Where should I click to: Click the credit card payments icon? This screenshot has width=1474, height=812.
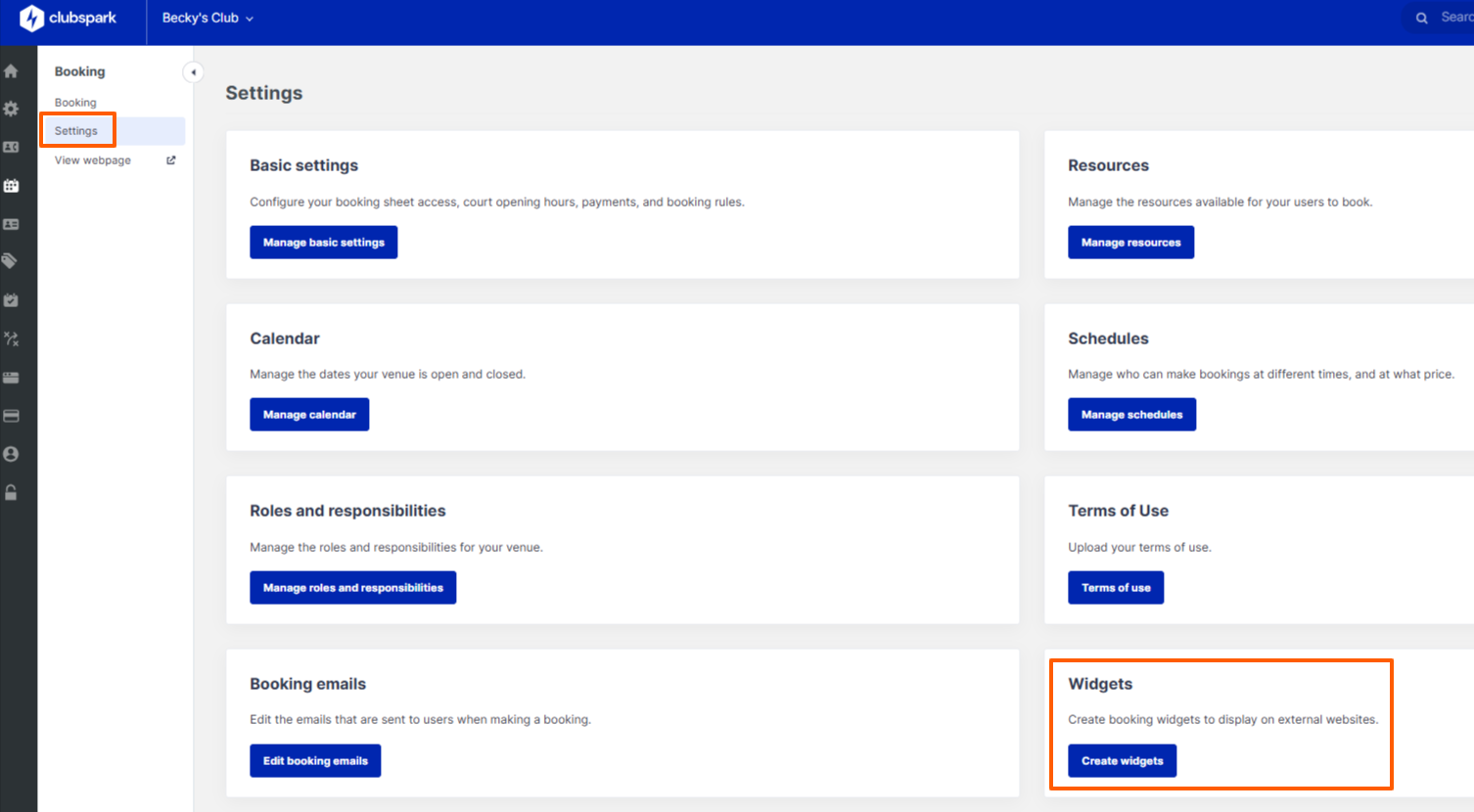(10, 415)
